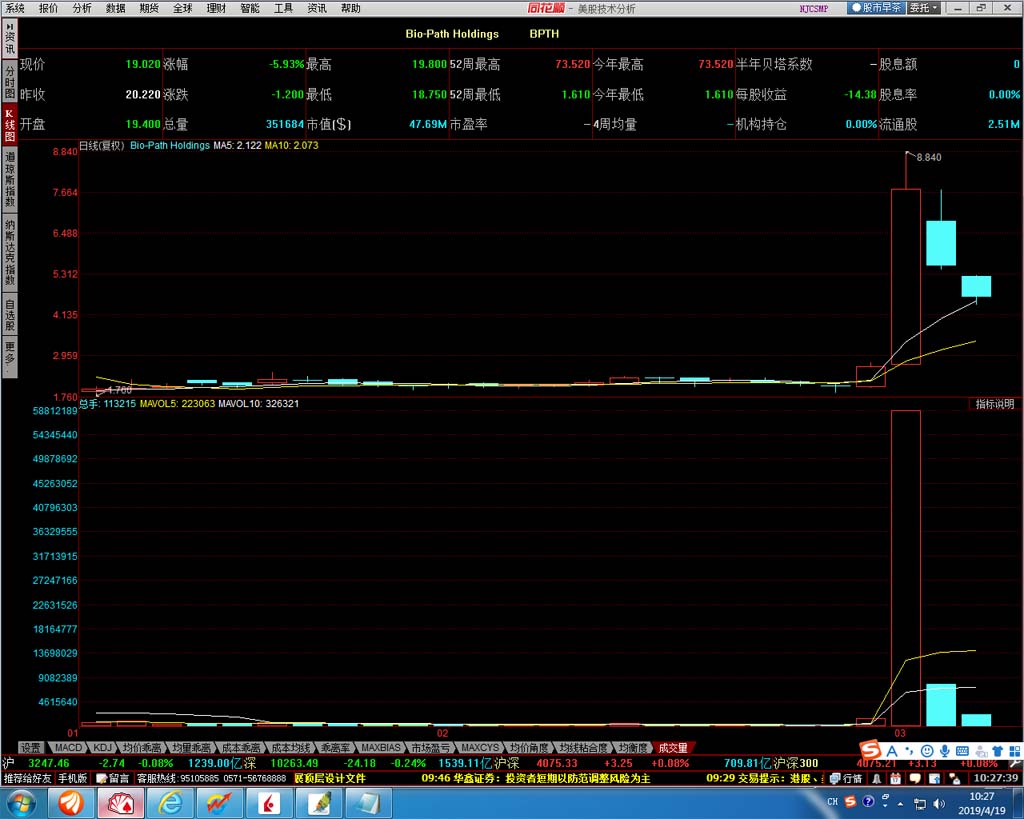Click the bell alert icon

click(876, 779)
